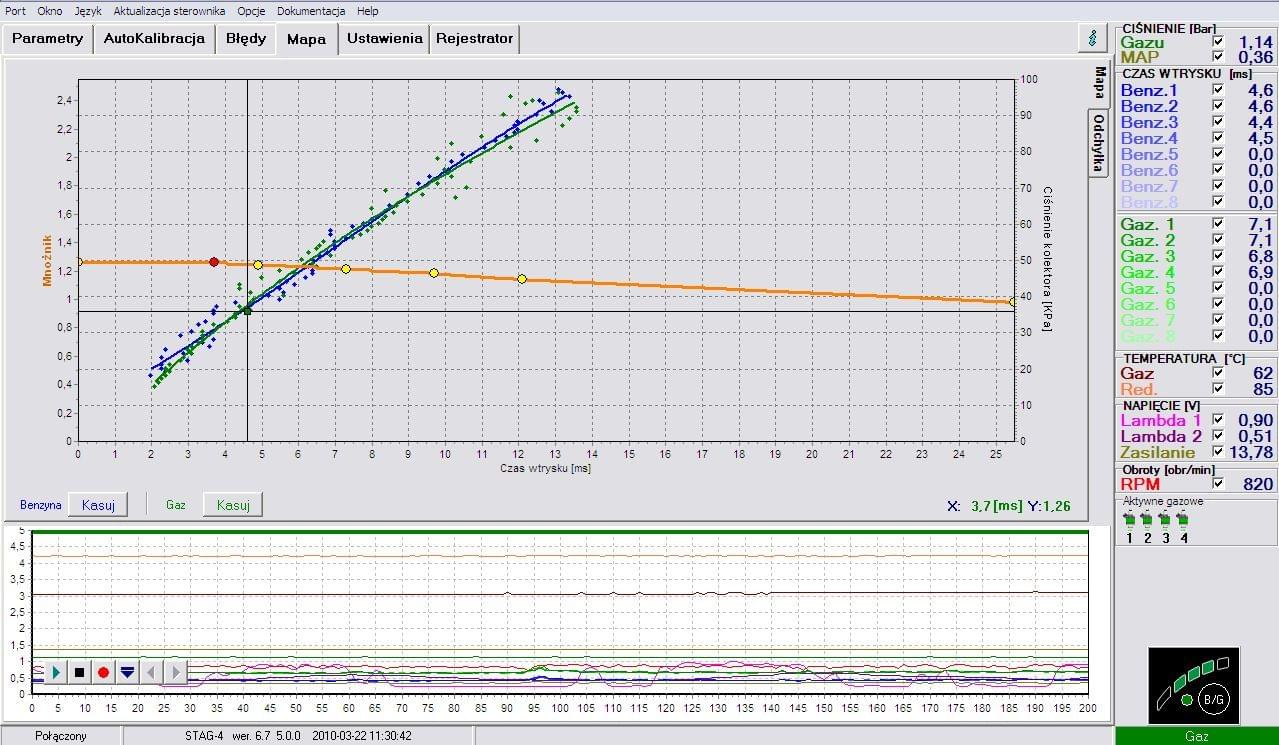
Task: Switch to the AutoKalibracja tab
Action: pyautogui.click(x=154, y=39)
